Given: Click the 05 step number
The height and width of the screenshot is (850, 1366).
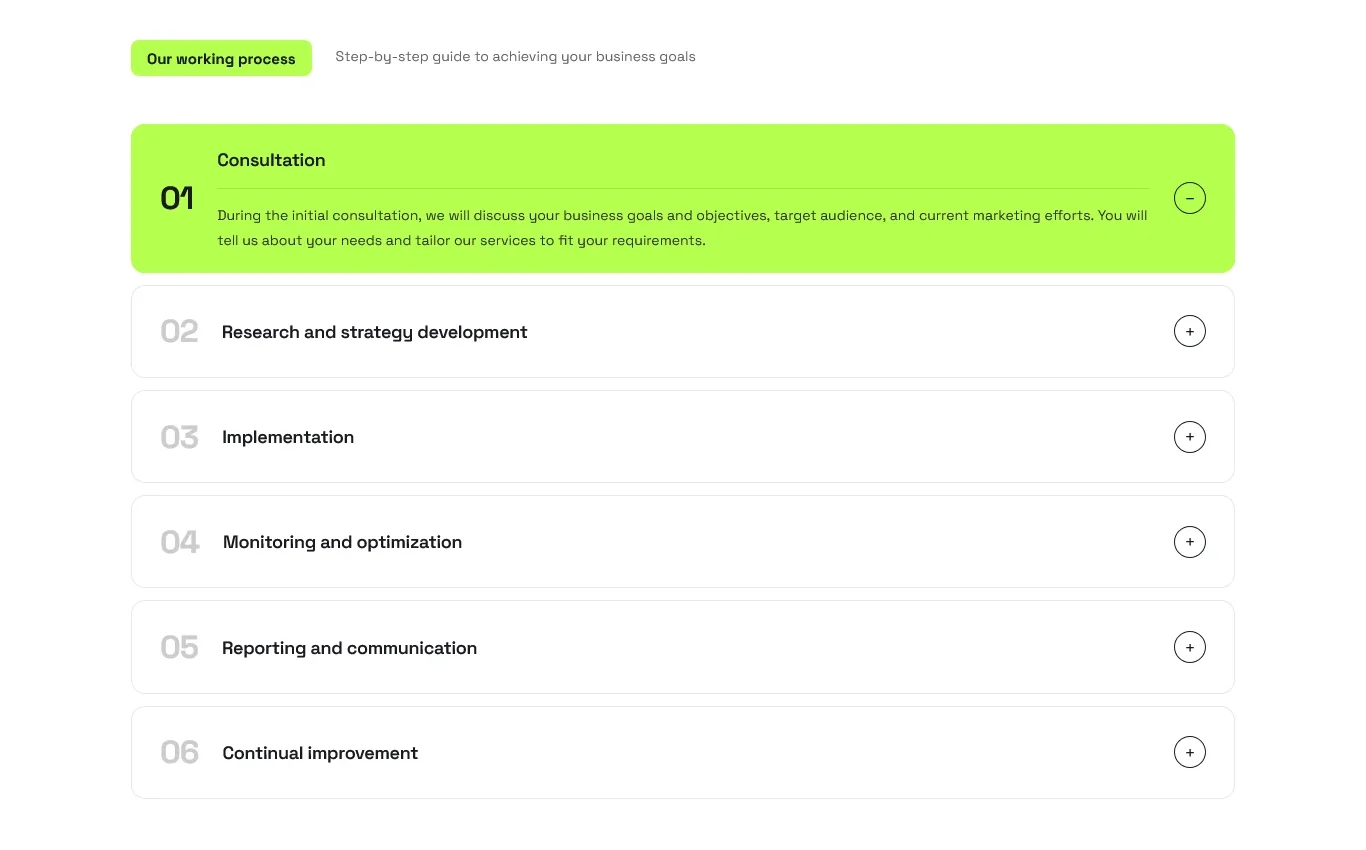Looking at the screenshot, I should (179, 647).
